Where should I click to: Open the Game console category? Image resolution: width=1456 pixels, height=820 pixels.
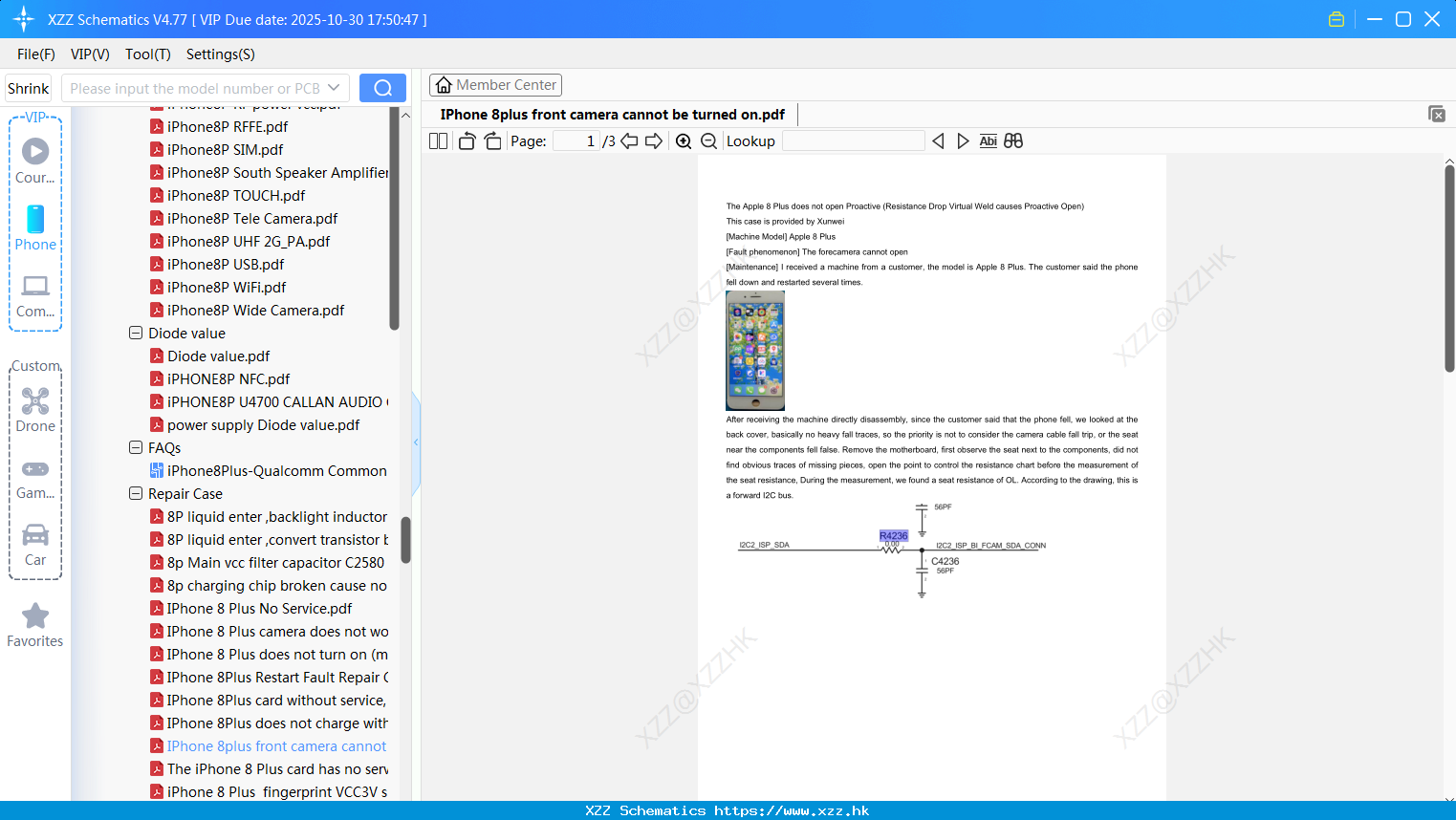click(x=35, y=478)
